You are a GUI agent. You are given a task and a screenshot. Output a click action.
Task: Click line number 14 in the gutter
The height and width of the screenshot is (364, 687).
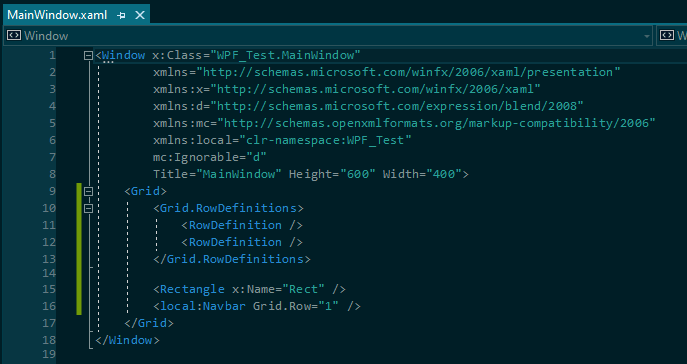[x=49, y=273]
